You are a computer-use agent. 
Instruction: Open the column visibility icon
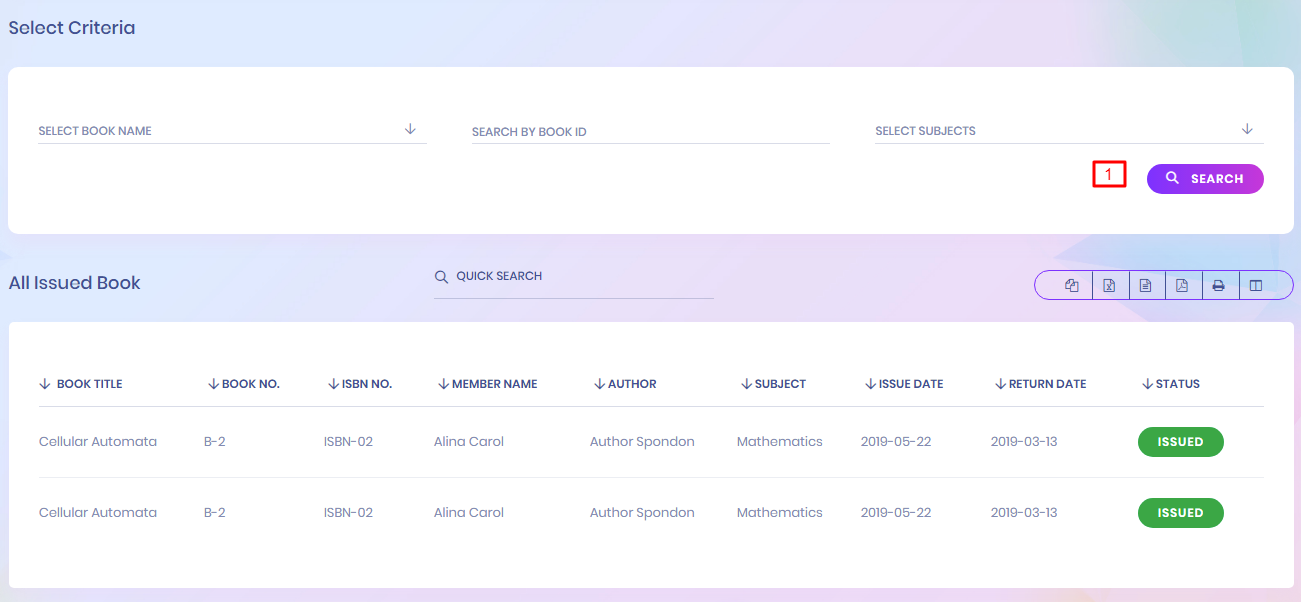[1256, 286]
